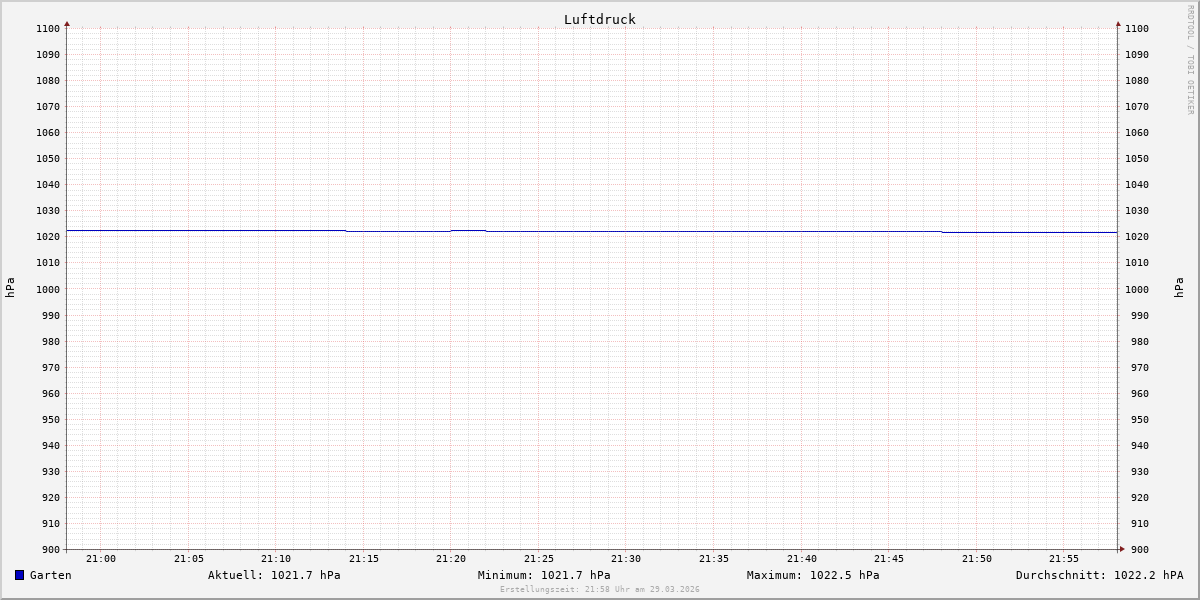Click the Erstellungszeit timestamp footer text
This screenshot has width=1200, height=600.
pyautogui.click(x=600, y=589)
